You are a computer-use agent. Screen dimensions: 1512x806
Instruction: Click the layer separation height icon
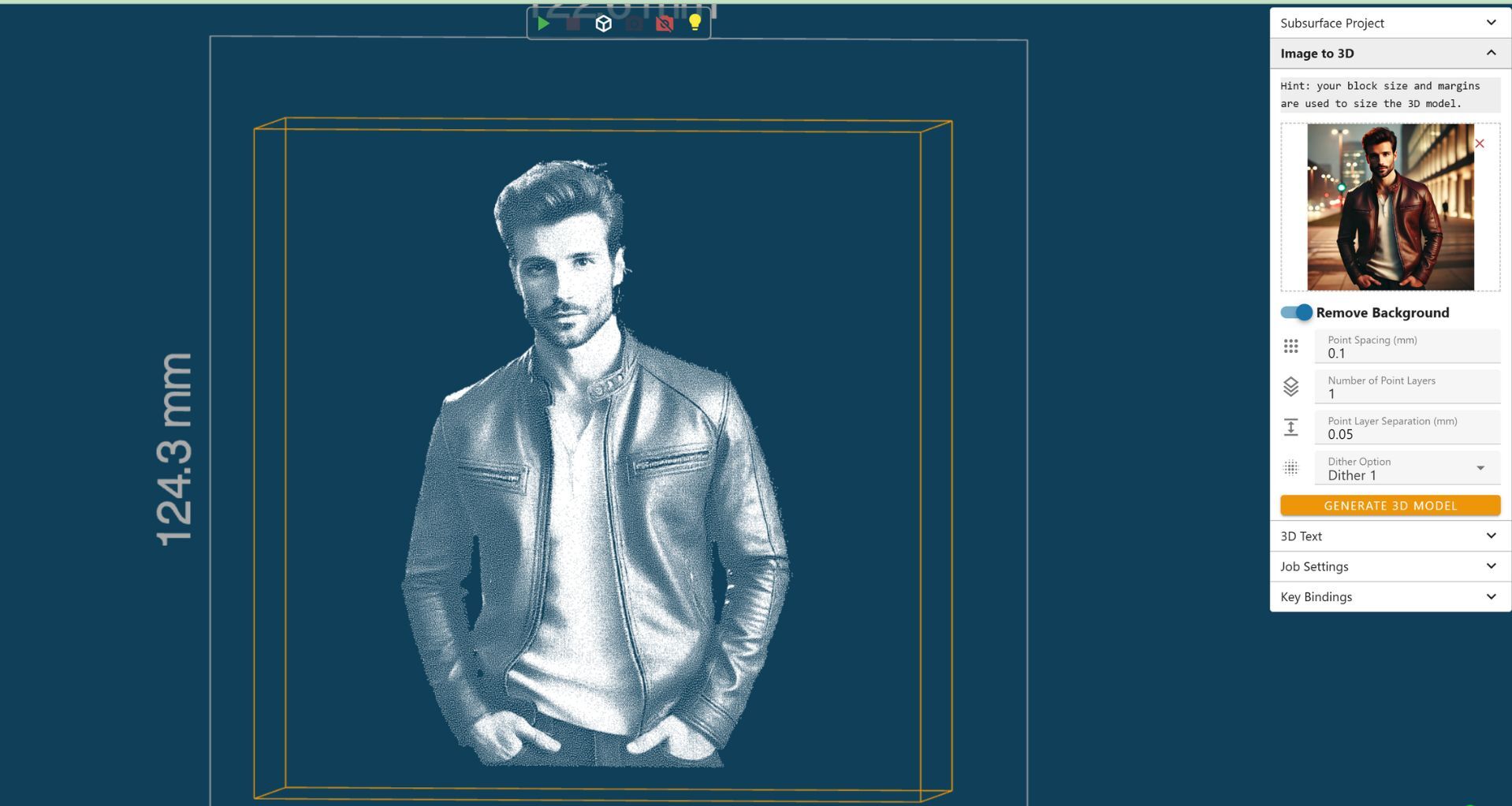point(1290,428)
